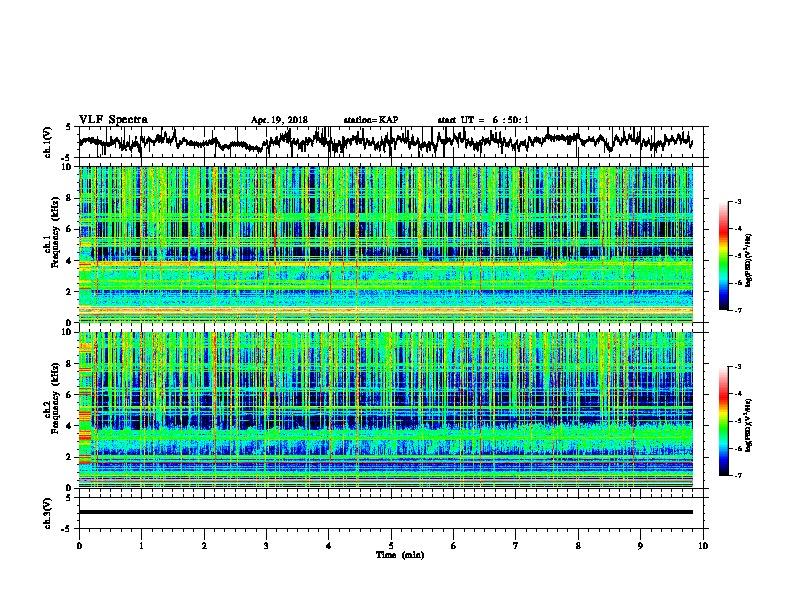Click the "Time (min)" axis label
792x612 pixels.
click(400, 555)
